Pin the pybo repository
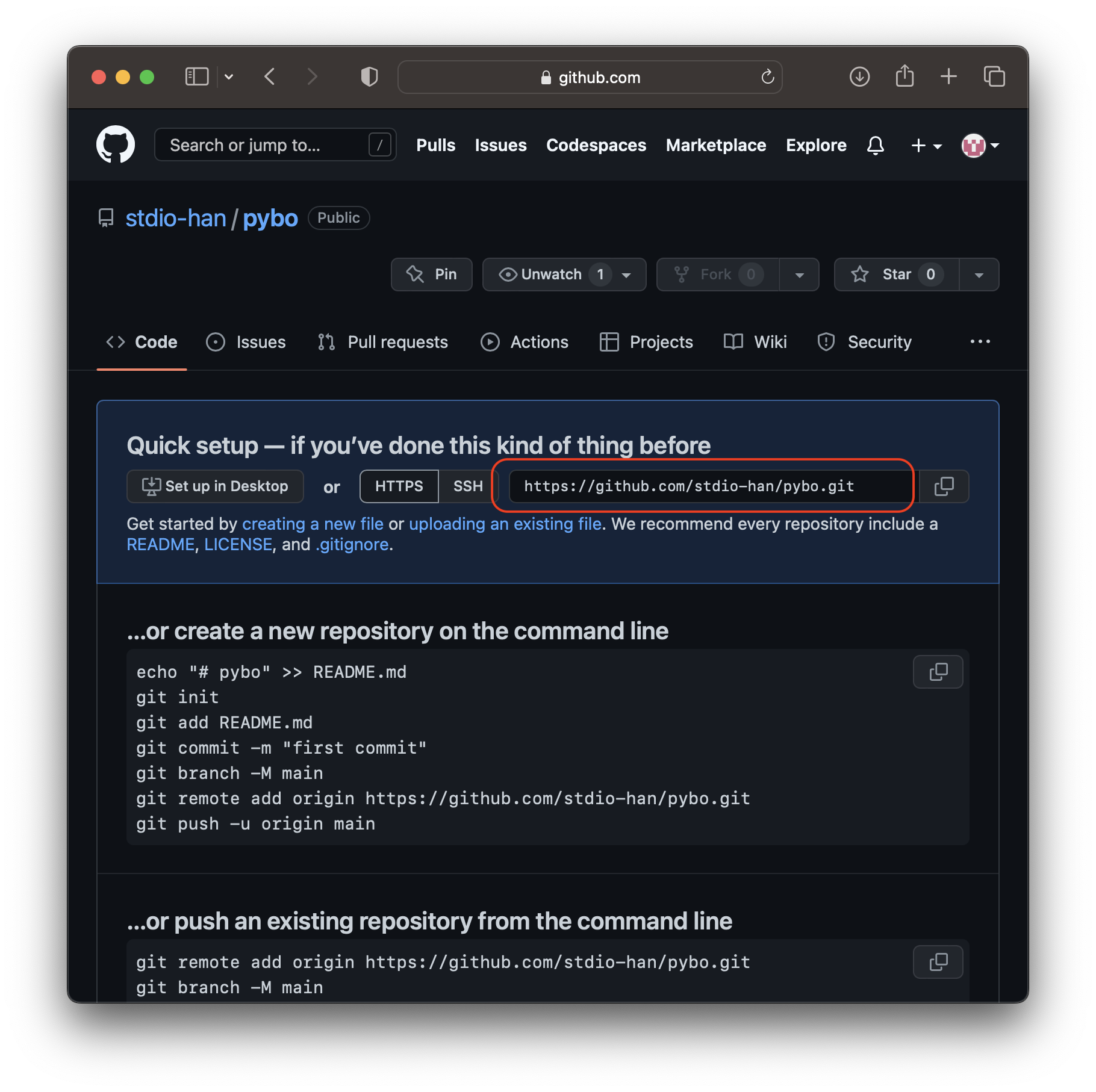This screenshot has width=1096, height=1092. (431, 275)
